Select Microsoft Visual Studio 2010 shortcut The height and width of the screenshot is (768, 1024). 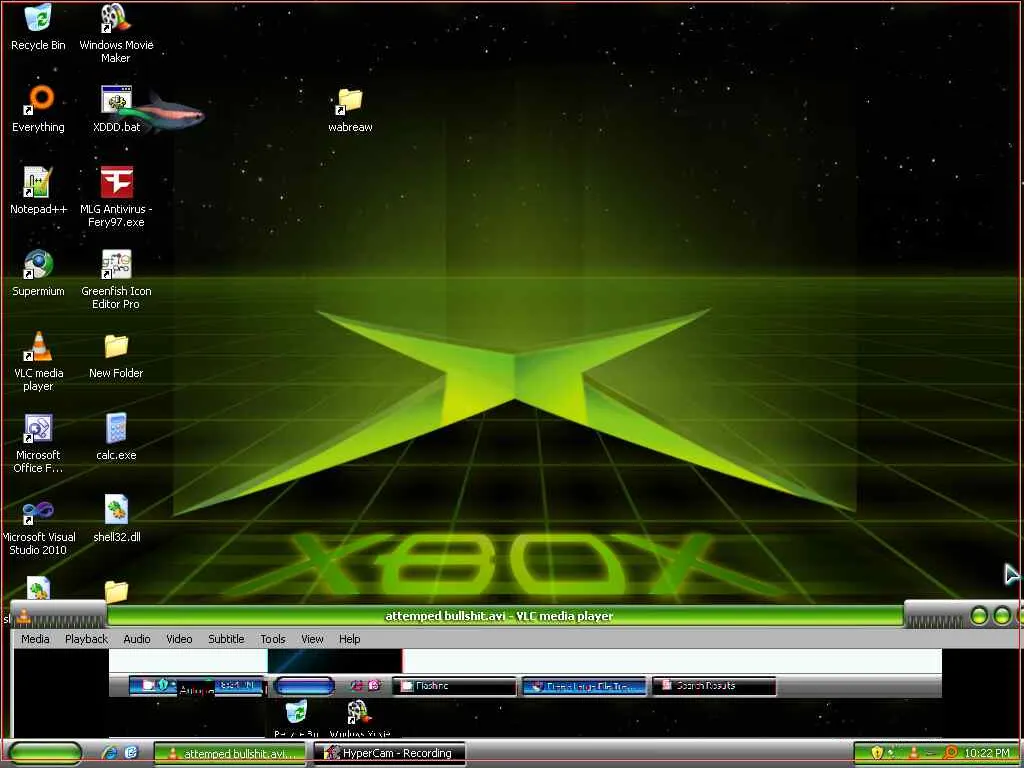(x=38, y=526)
